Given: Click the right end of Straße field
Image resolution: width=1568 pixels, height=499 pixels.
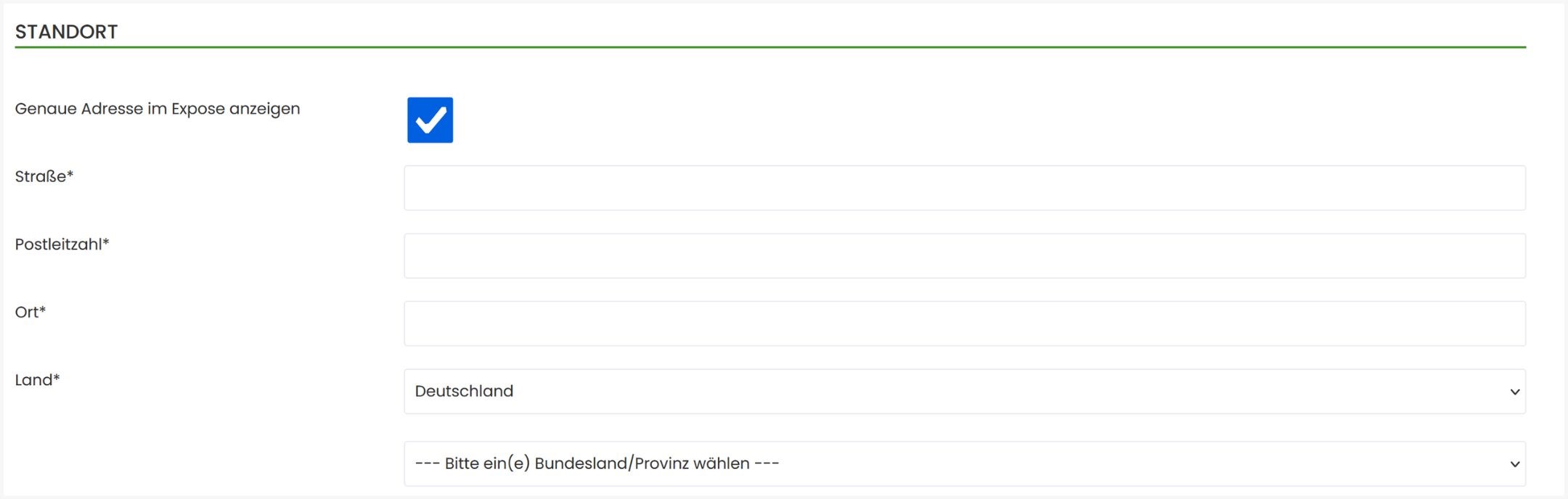Looking at the screenshot, I should pos(1503,188).
